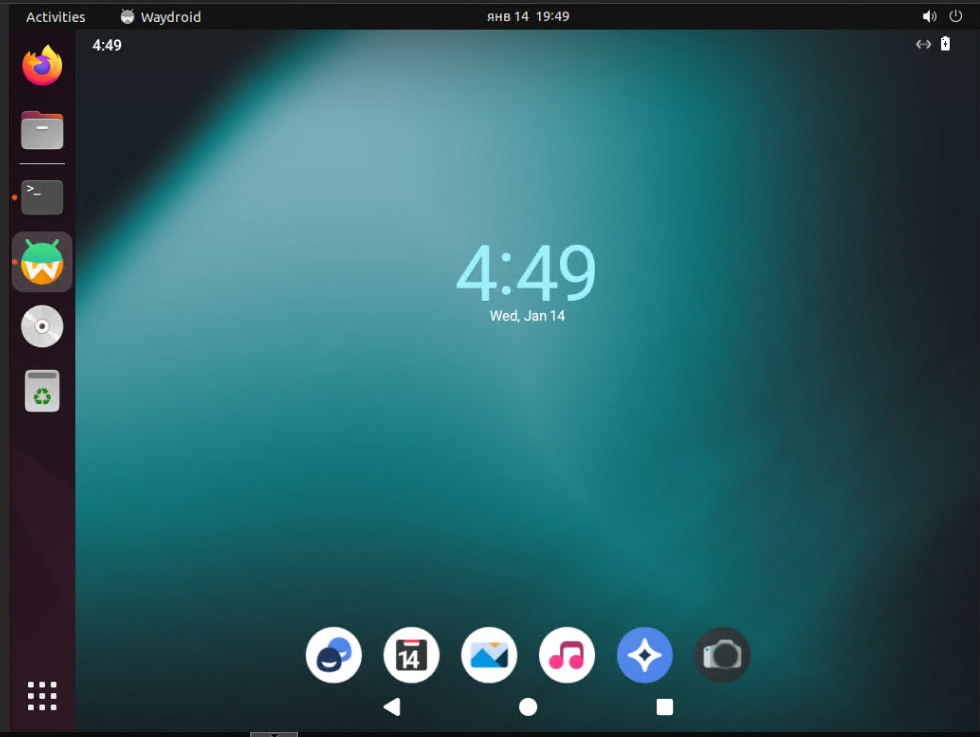Image resolution: width=980 pixels, height=737 pixels.
Task: Tap the Android Back navigation triangle
Action: tap(392, 707)
